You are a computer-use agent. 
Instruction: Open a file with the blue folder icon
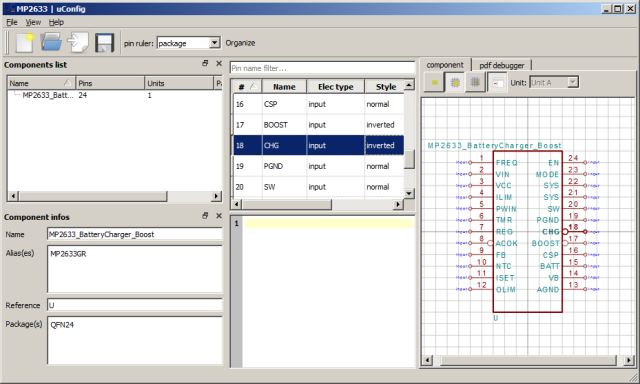51,42
